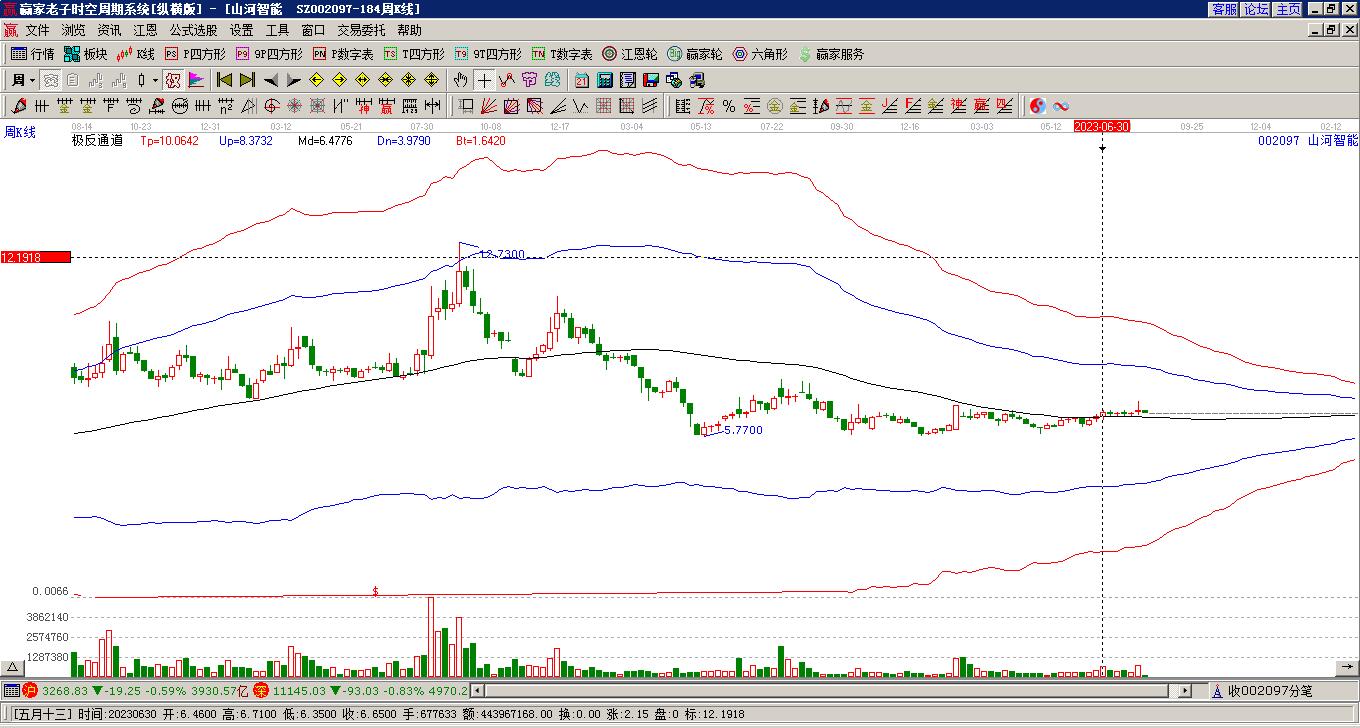Activate the crosshair cursor tool

click(484, 80)
